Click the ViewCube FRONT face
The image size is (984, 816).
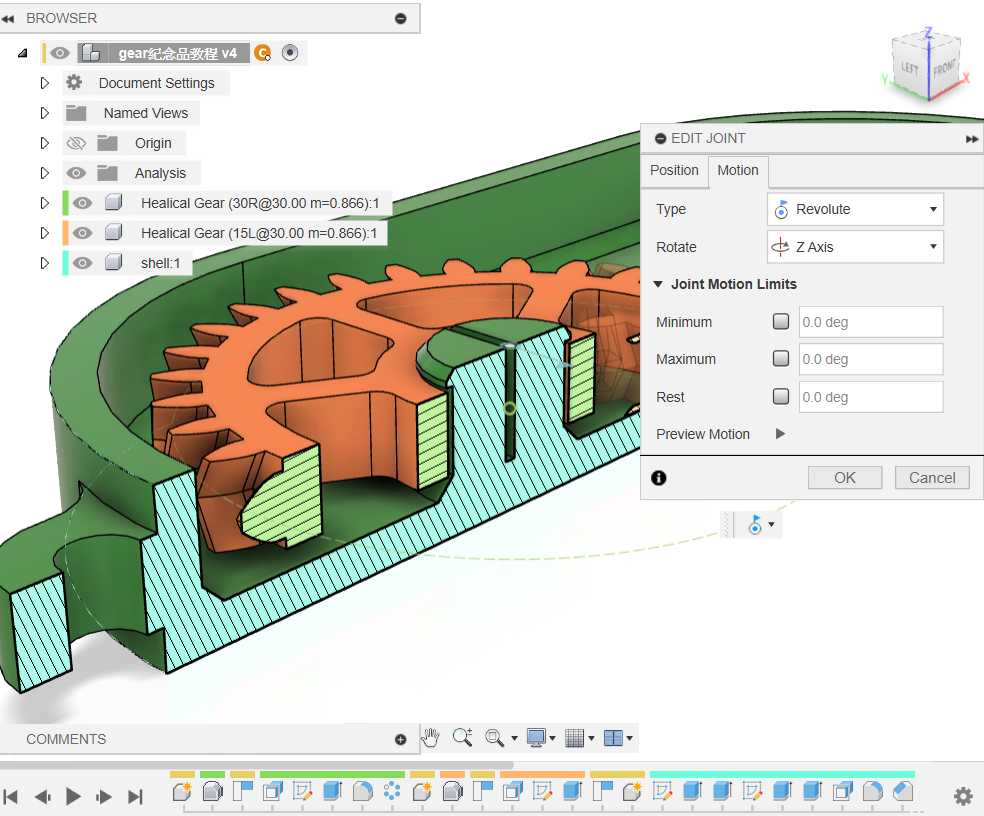[943, 69]
